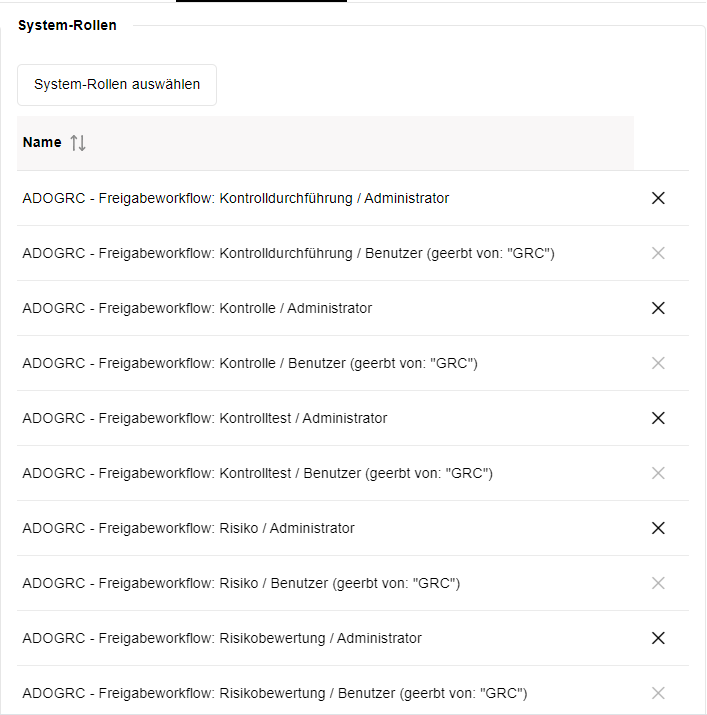This screenshot has height=715, width=707.
Task: Sort roles using the Name sort arrows
Action: (x=79, y=143)
